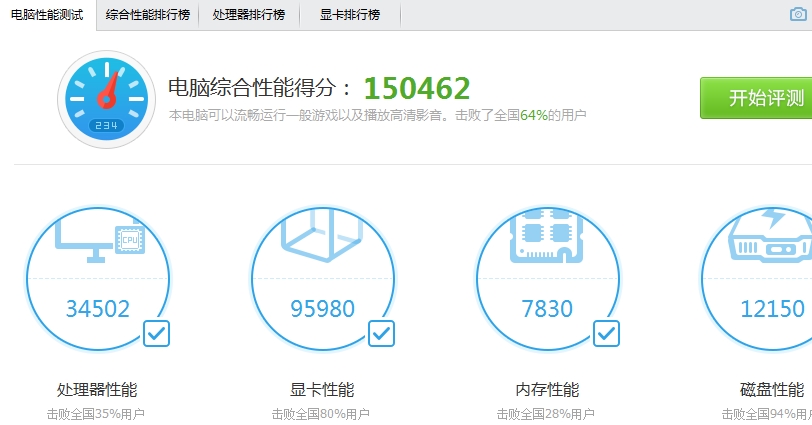
Task: Open the 综合性能排行榜 tab
Action: [x=148, y=14]
